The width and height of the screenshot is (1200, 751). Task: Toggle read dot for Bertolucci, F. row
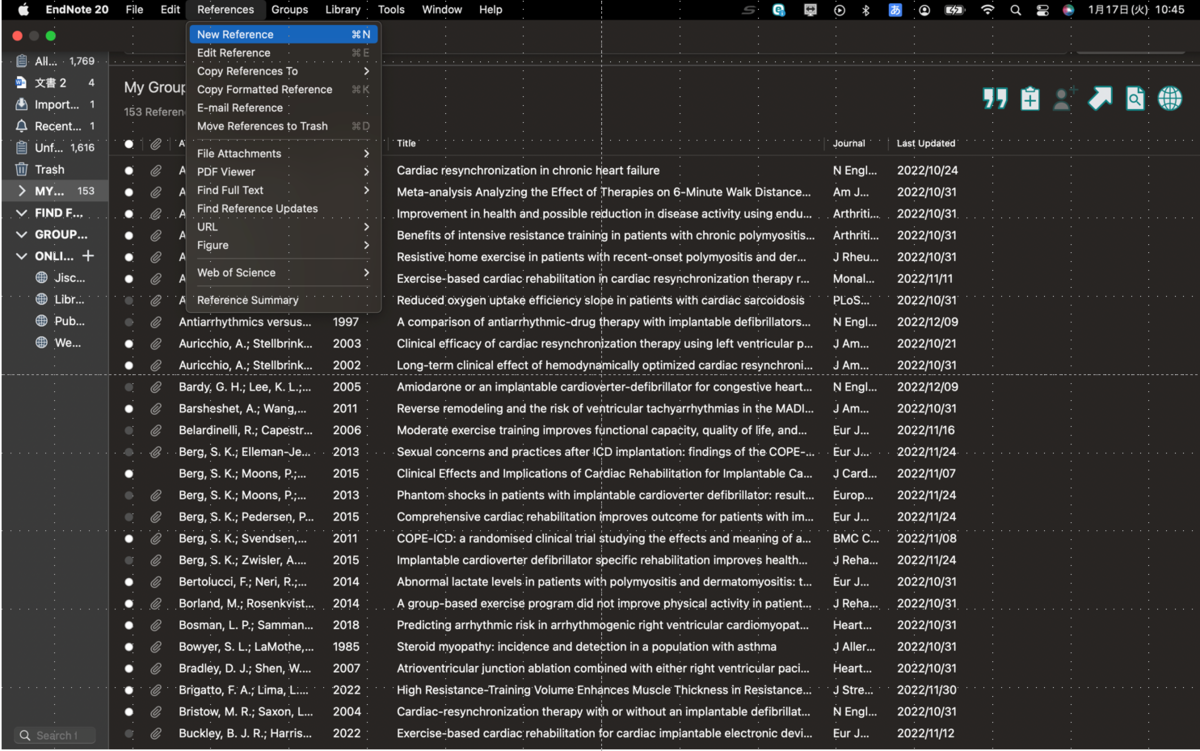click(x=129, y=582)
